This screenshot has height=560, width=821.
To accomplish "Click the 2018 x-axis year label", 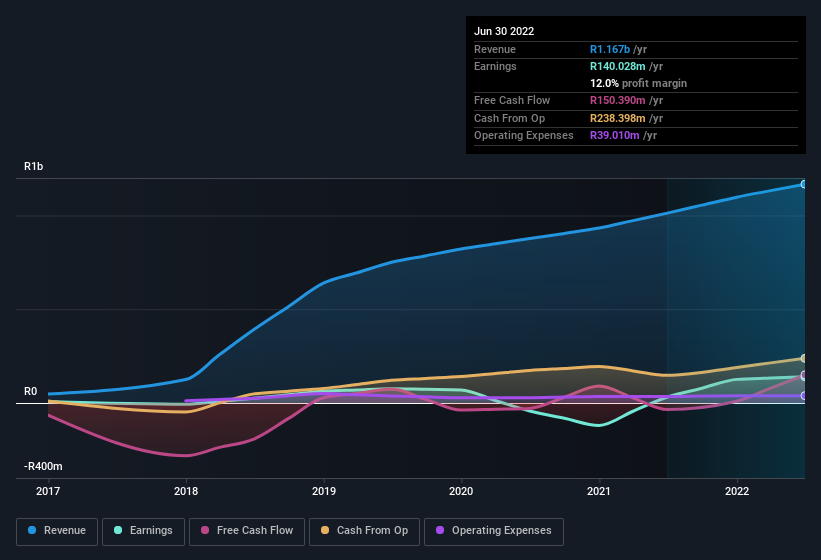I will click(185, 491).
